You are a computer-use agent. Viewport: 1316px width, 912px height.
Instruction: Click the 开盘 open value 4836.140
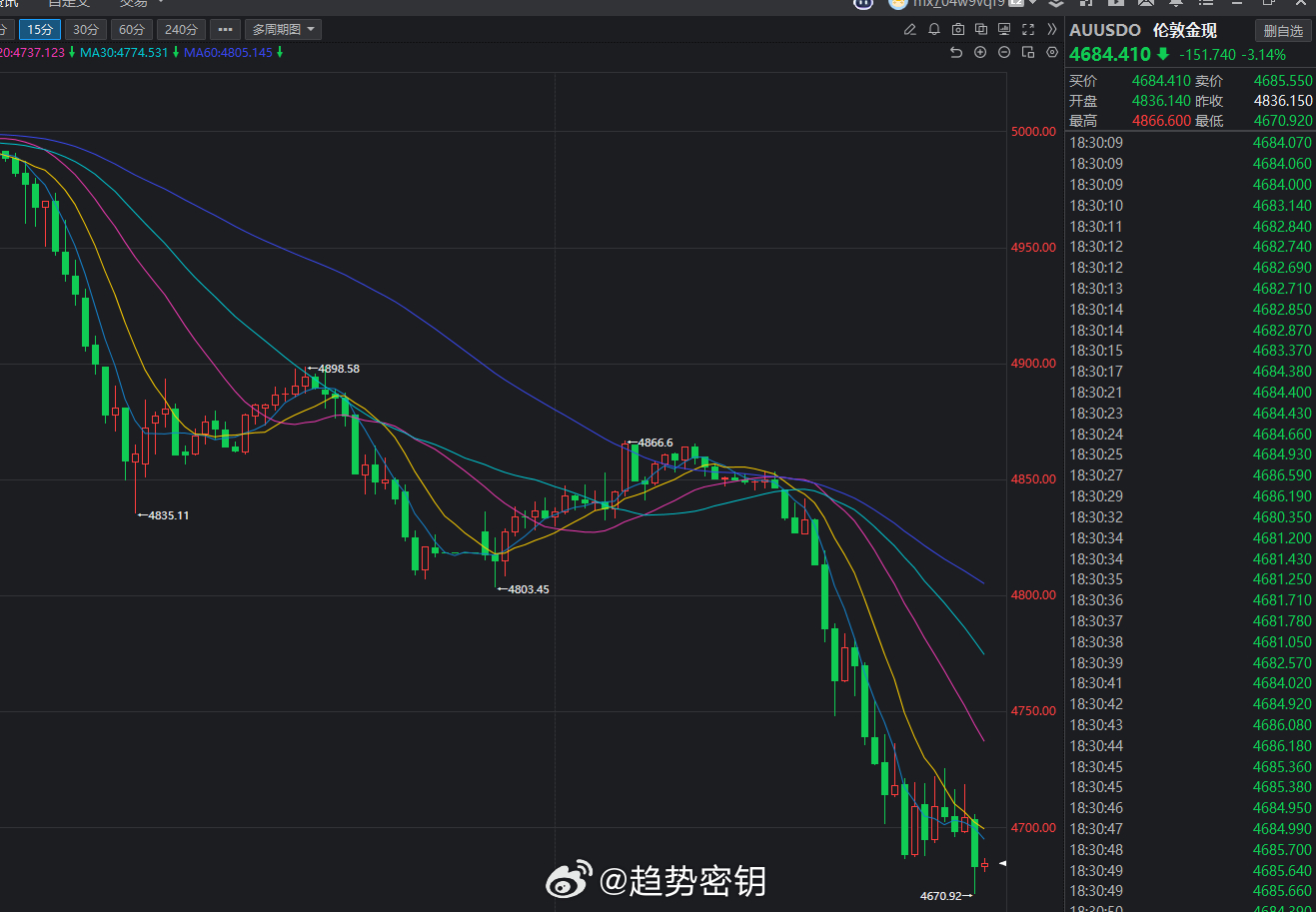coord(1161,101)
